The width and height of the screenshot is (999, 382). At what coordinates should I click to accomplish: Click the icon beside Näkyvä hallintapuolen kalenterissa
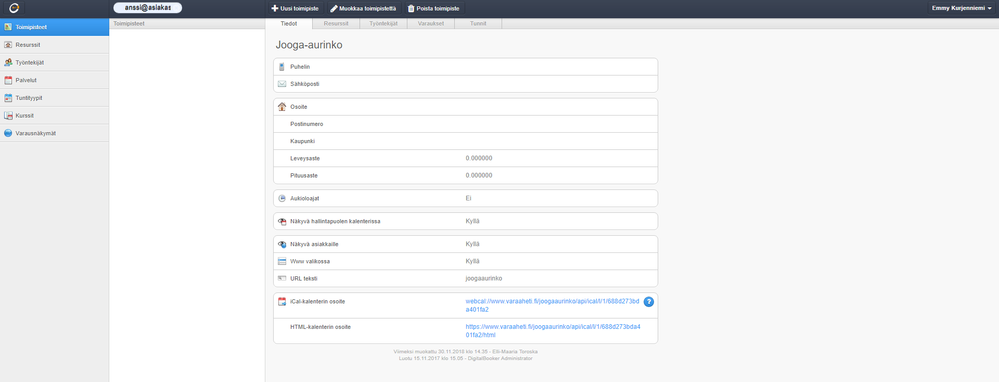tap(282, 221)
